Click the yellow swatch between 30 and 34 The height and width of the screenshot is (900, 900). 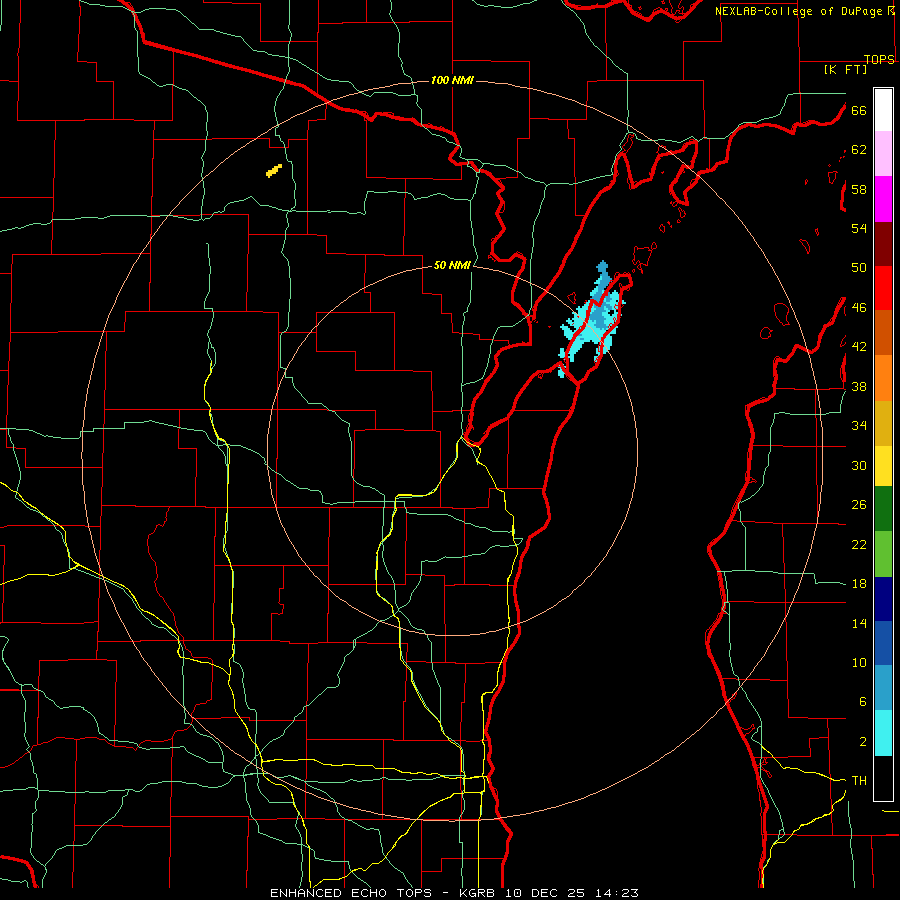click(x=883, y=466)
